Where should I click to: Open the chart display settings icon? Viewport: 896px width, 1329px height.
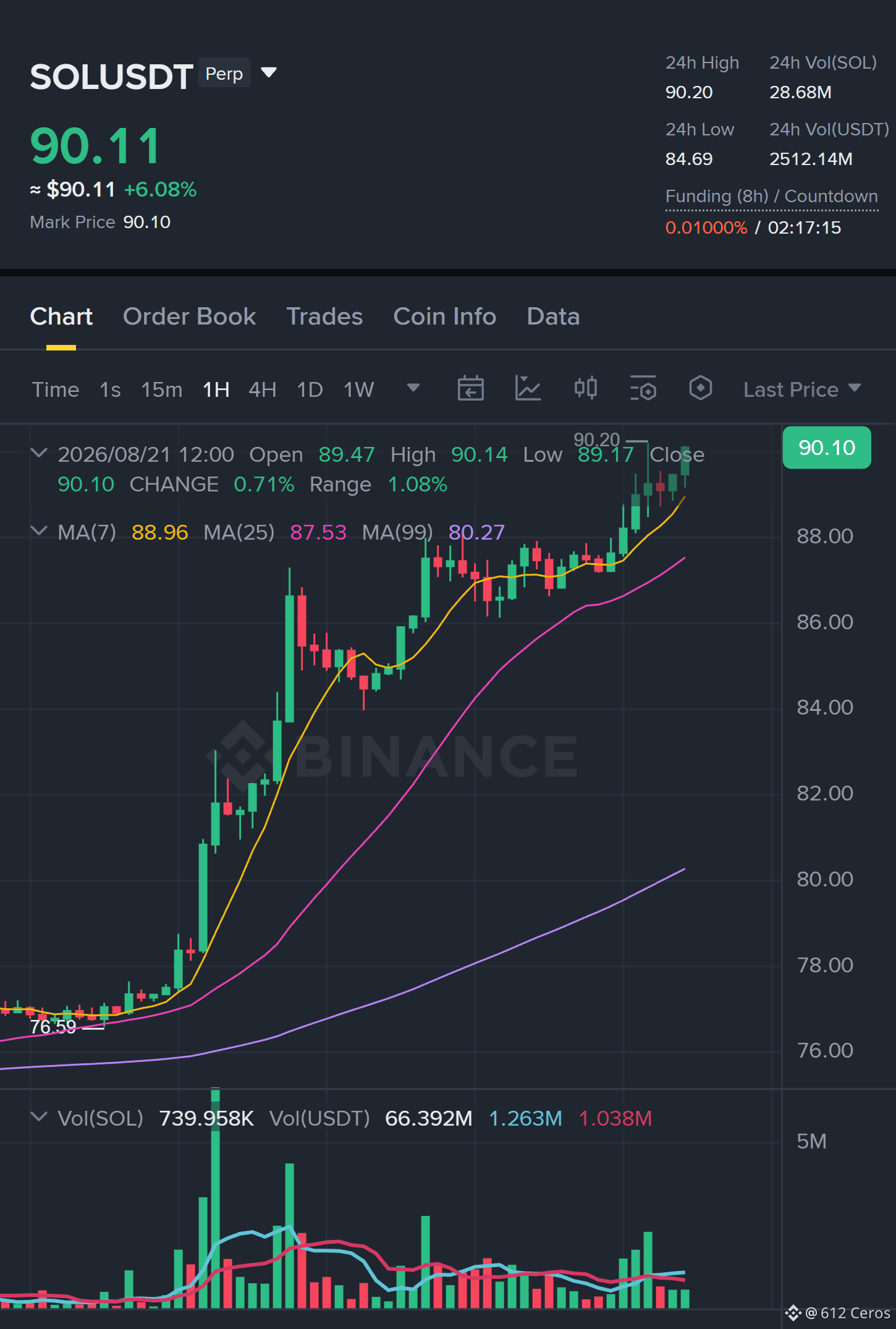pyautogui.click(x=643, y=389)
